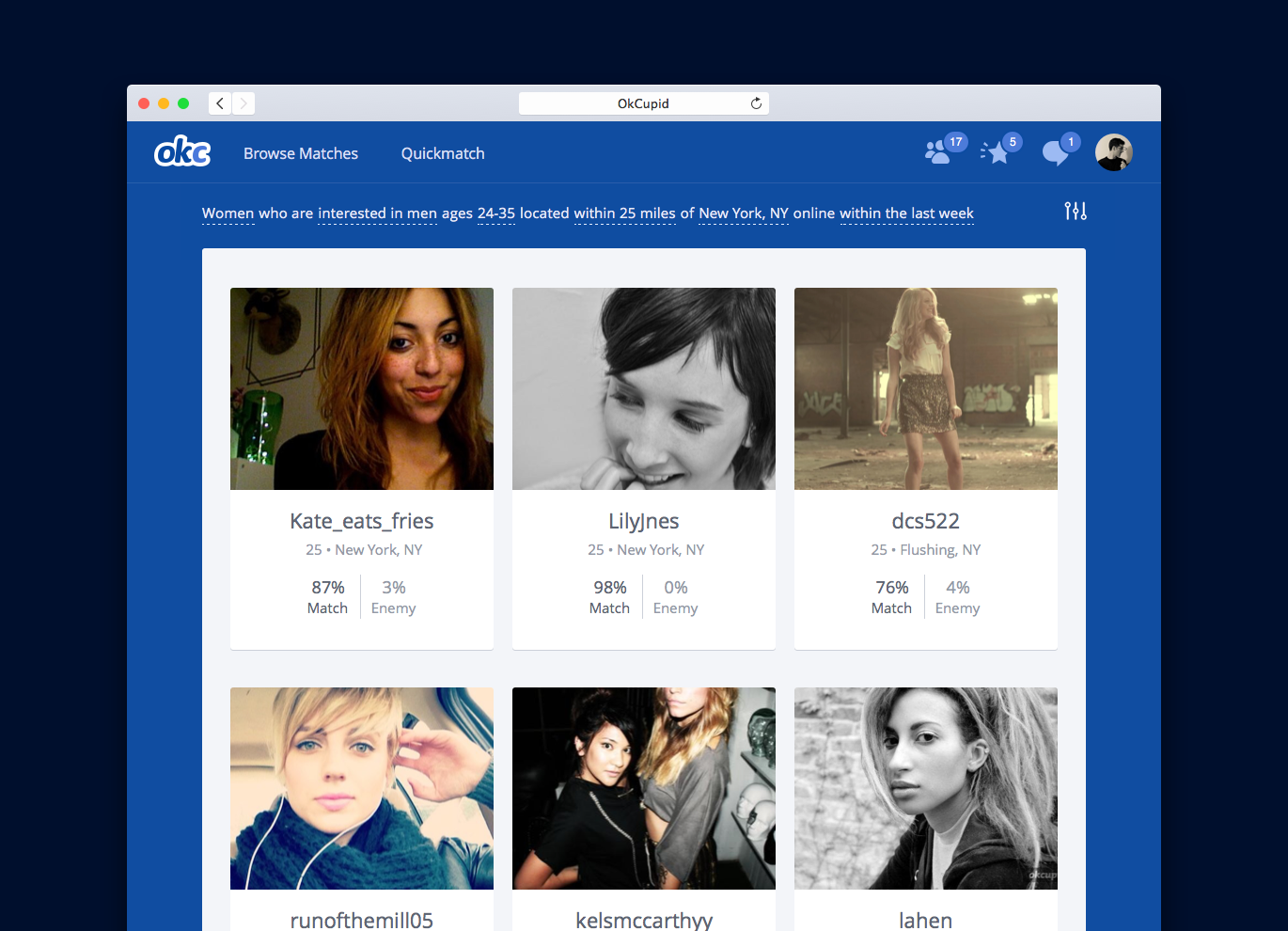The image size is (1288, 931).
Task: Open Kate_eats_fries profile photo
Action: pos(362,388)
